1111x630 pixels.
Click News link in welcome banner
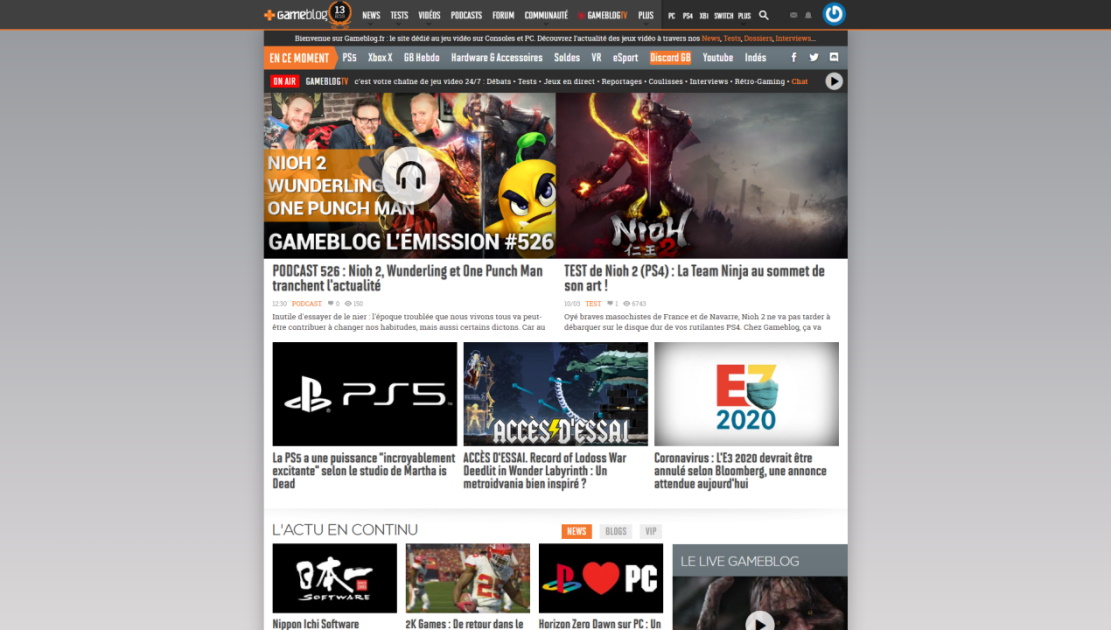711,38
